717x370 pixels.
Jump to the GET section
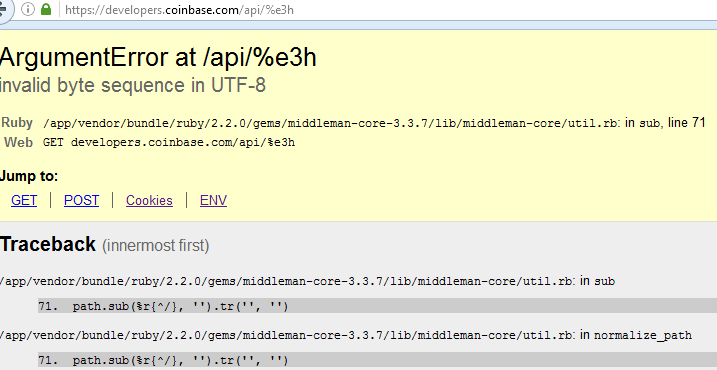[x=24, y=200]
